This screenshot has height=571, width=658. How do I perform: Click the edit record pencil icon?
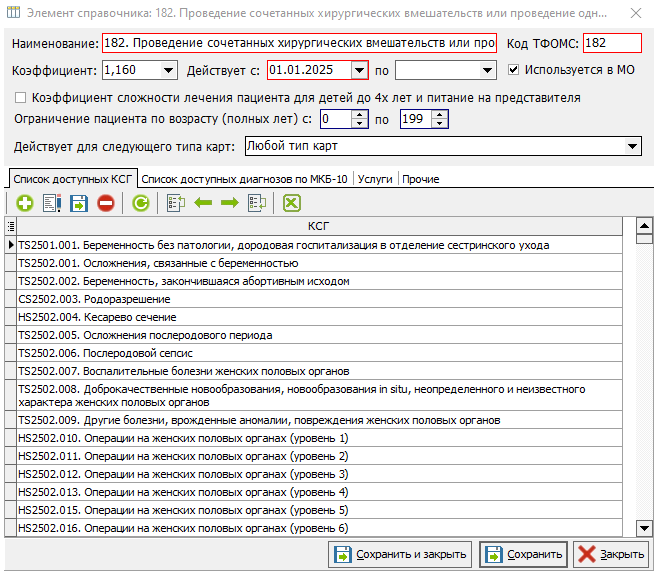(52, 203)
